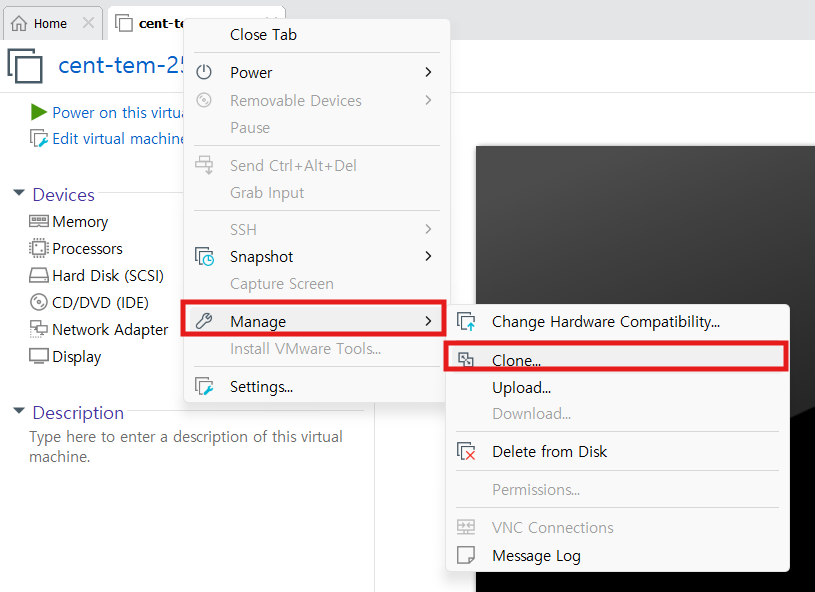This screenshot has width=815, height=592.
Task: Click the Power menu power-symbol icon
Action: pyautogui.click(x=204, y=72)
